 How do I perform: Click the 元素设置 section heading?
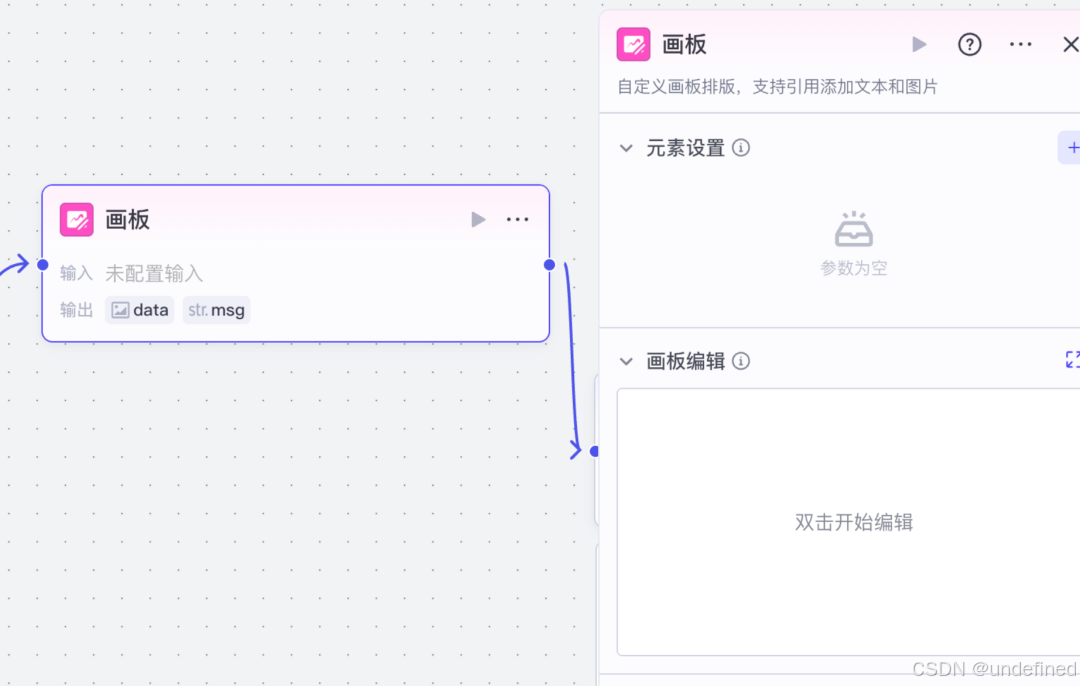(685, 148)
